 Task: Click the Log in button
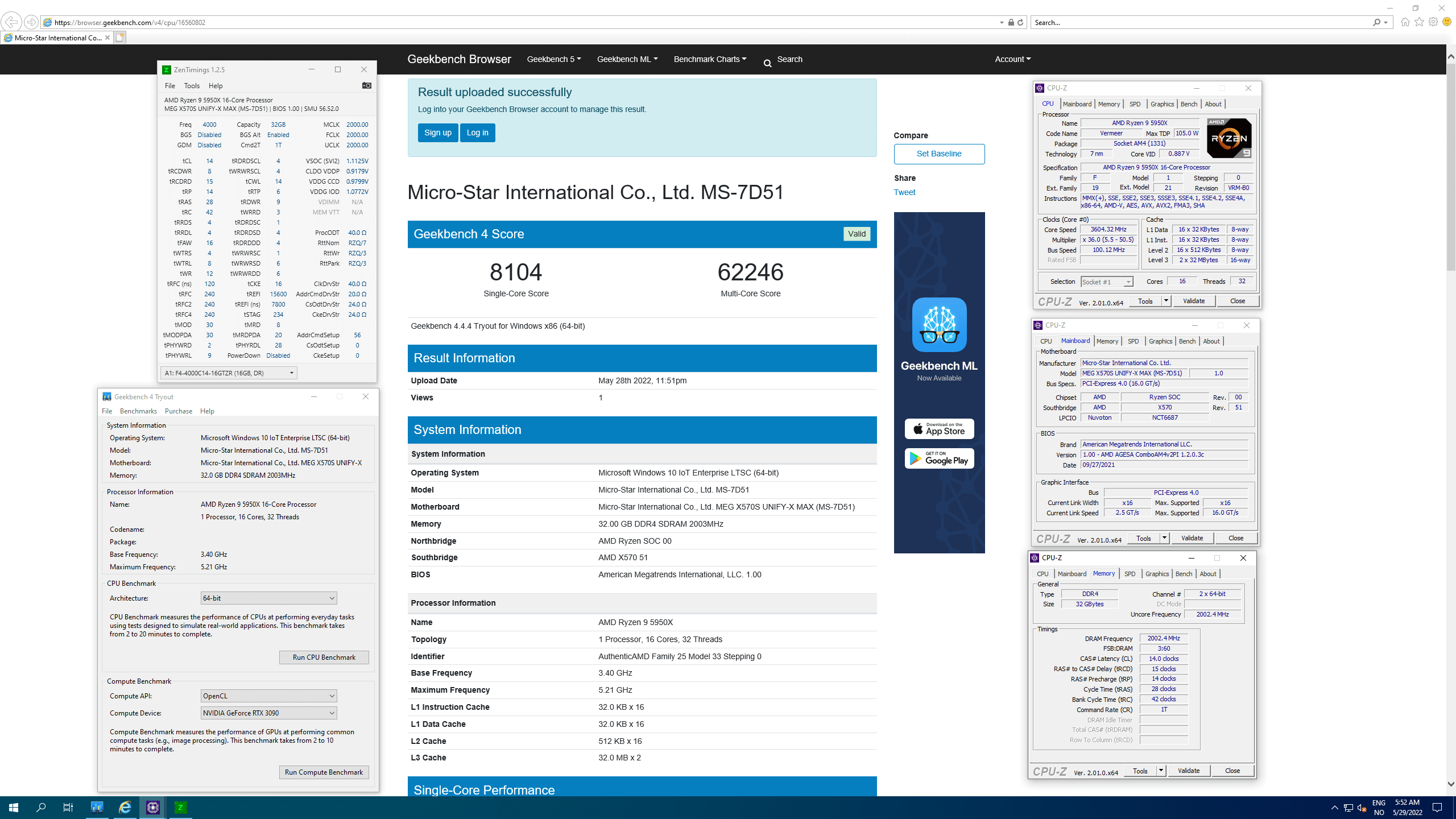[478, 133]
